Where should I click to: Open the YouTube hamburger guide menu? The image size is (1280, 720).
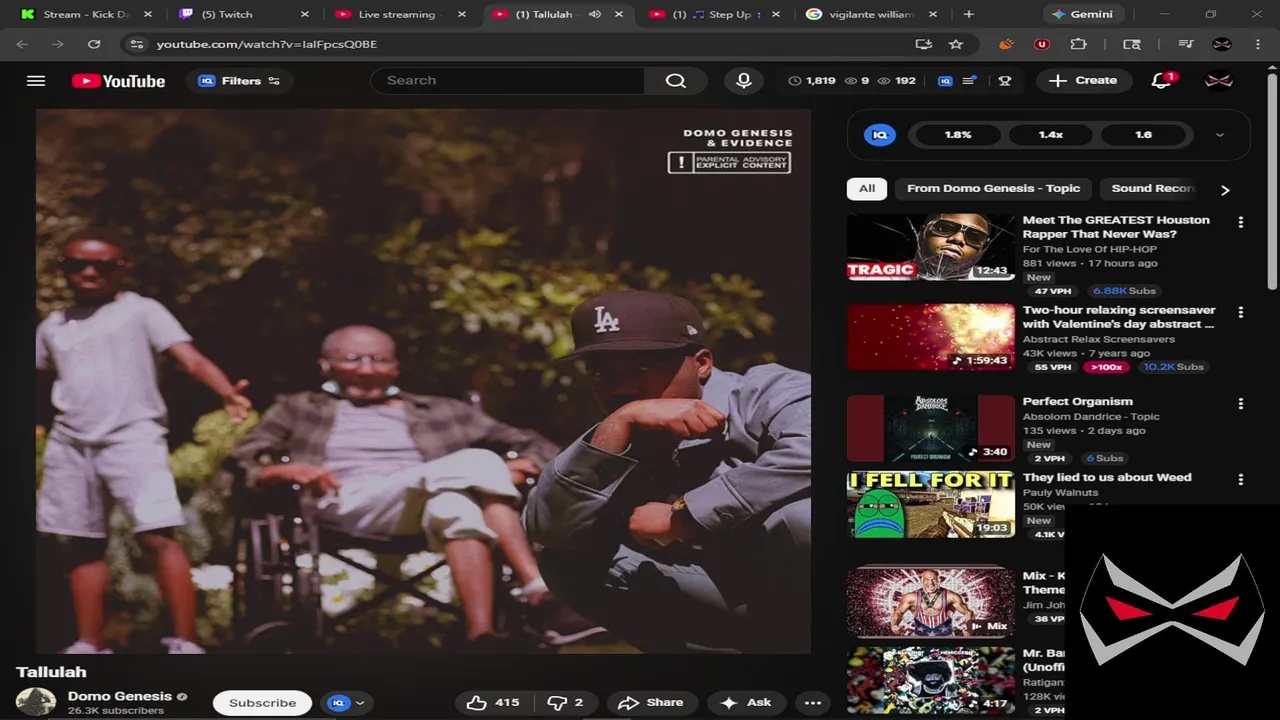pyautogui.click(x=36, y=81)
